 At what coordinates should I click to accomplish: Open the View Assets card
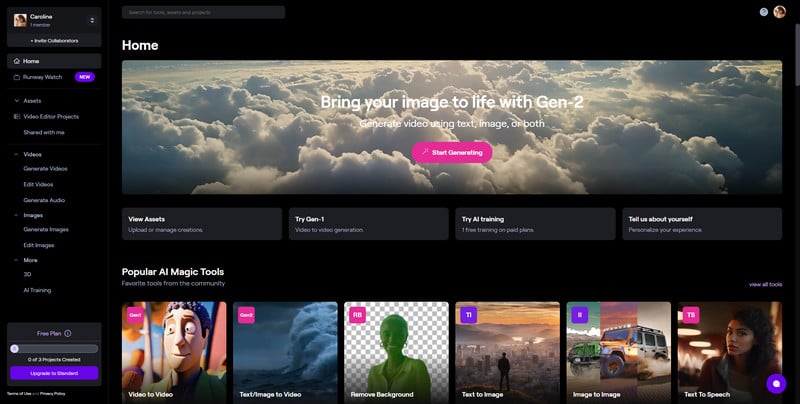[202, 224]
